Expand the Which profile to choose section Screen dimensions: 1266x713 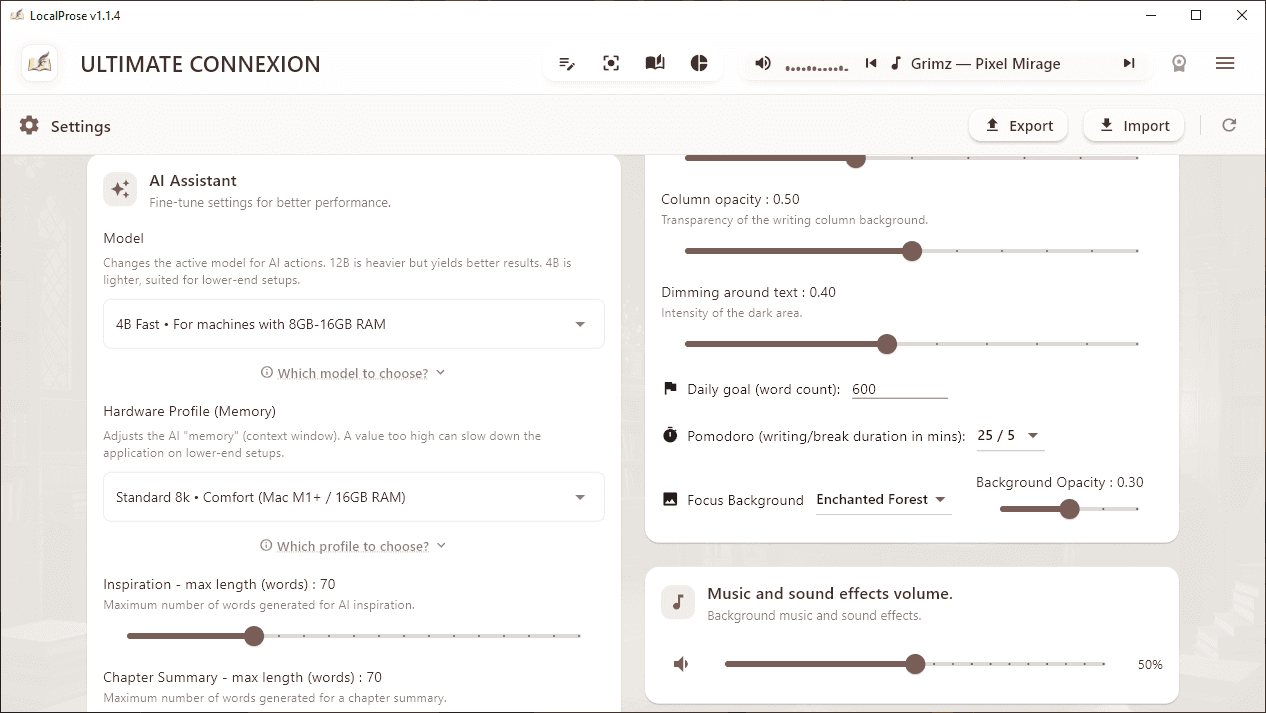(x=353, y=545)
